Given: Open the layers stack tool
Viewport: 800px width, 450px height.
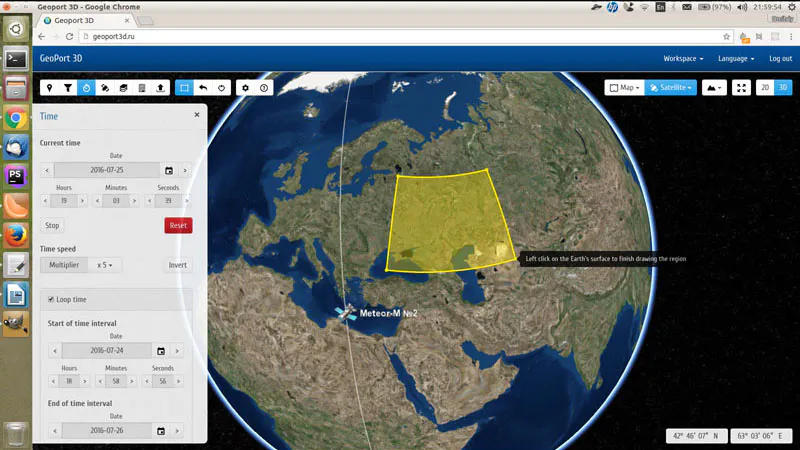Looking at the screenshot, I should [x=123, y=88].
